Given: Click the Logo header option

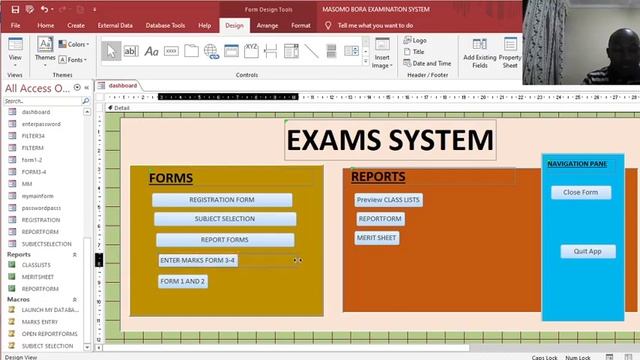Looking at the screenshot, I should 415,40.
